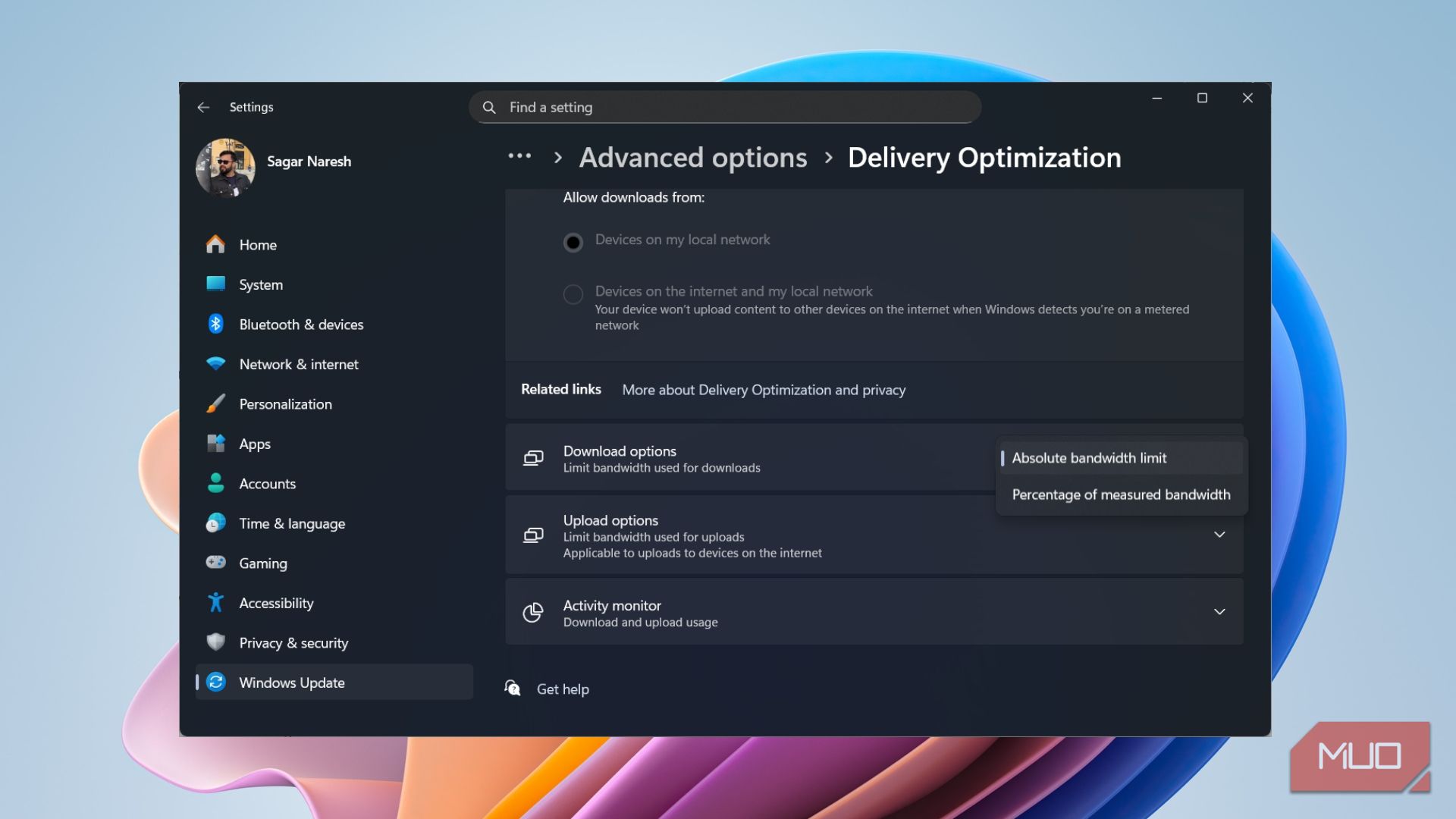
Task: Click the back arrow in Settings
Action: 203,107
